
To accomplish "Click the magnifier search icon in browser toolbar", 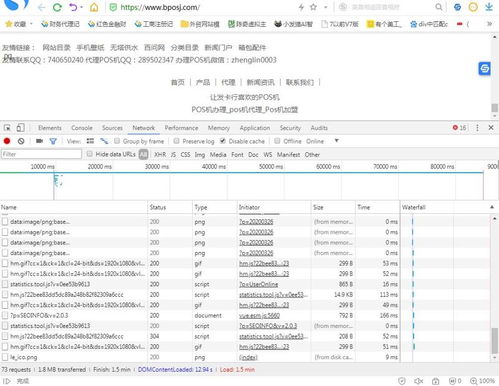I will [439, 7].
